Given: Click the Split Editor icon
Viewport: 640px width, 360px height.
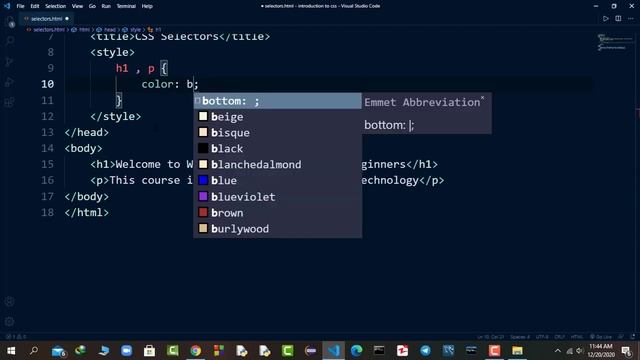Looking at the screenshot, I should click(618, 19).
